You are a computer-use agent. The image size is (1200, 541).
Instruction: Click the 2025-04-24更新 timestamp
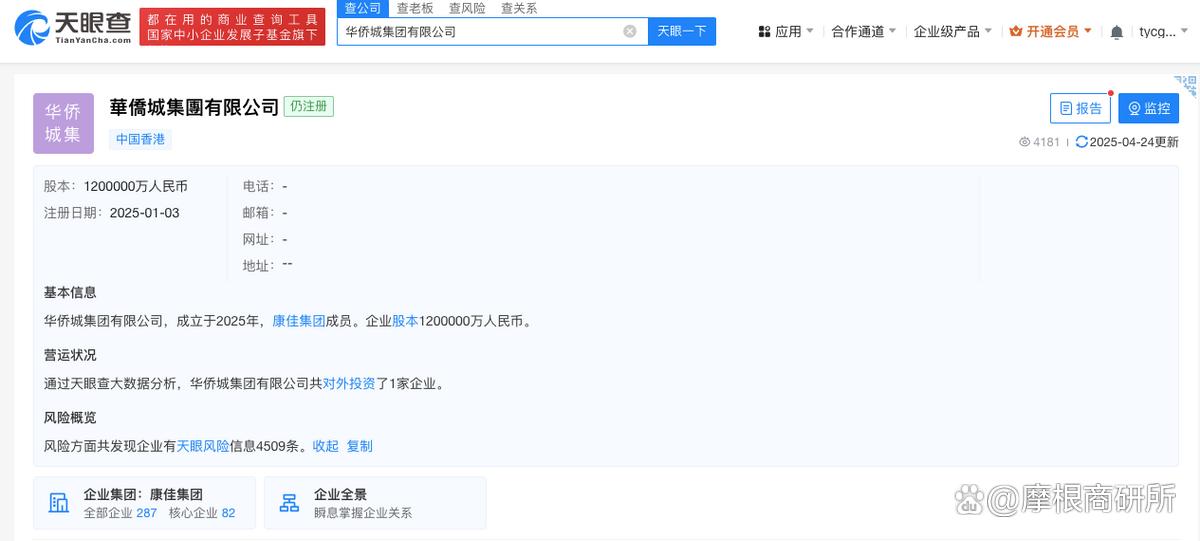pos(1134,142)
